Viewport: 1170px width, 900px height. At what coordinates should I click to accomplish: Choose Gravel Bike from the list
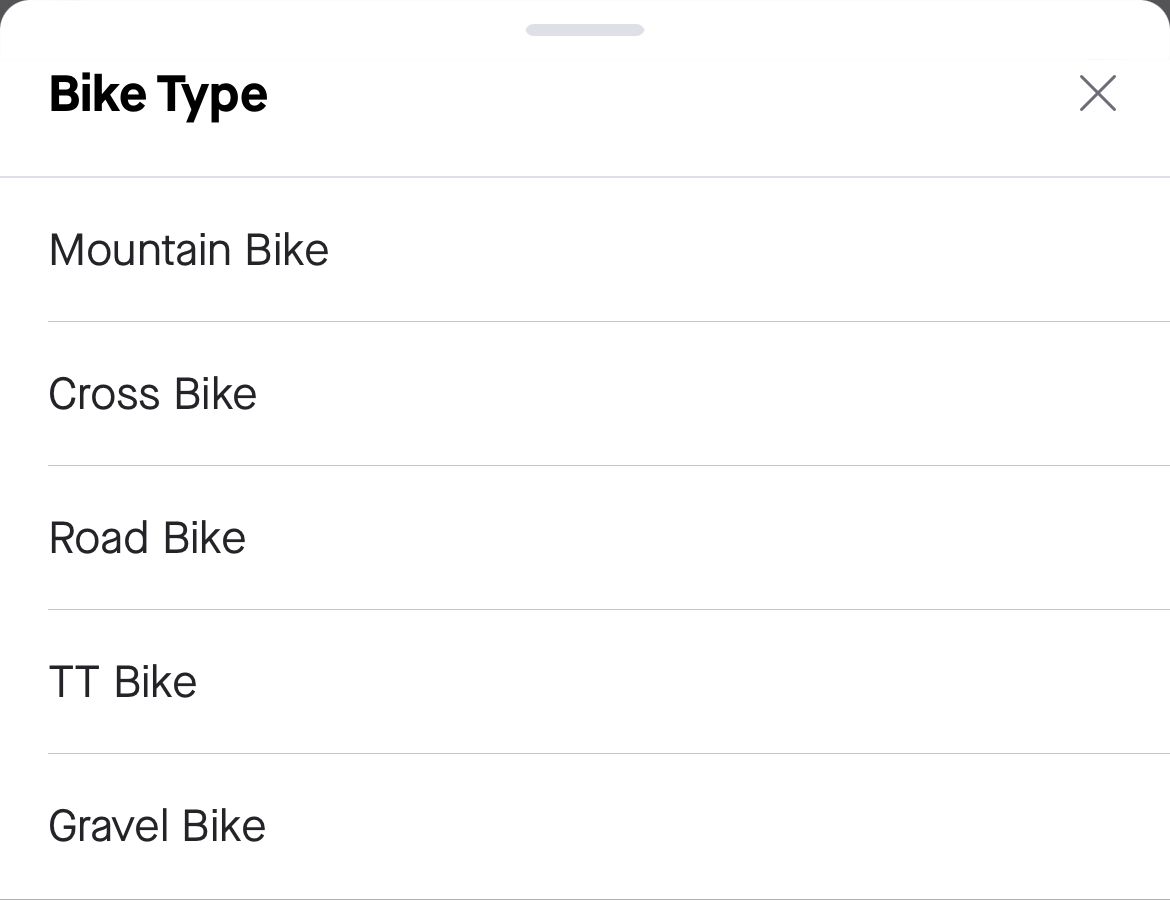(x=157, y=826)
